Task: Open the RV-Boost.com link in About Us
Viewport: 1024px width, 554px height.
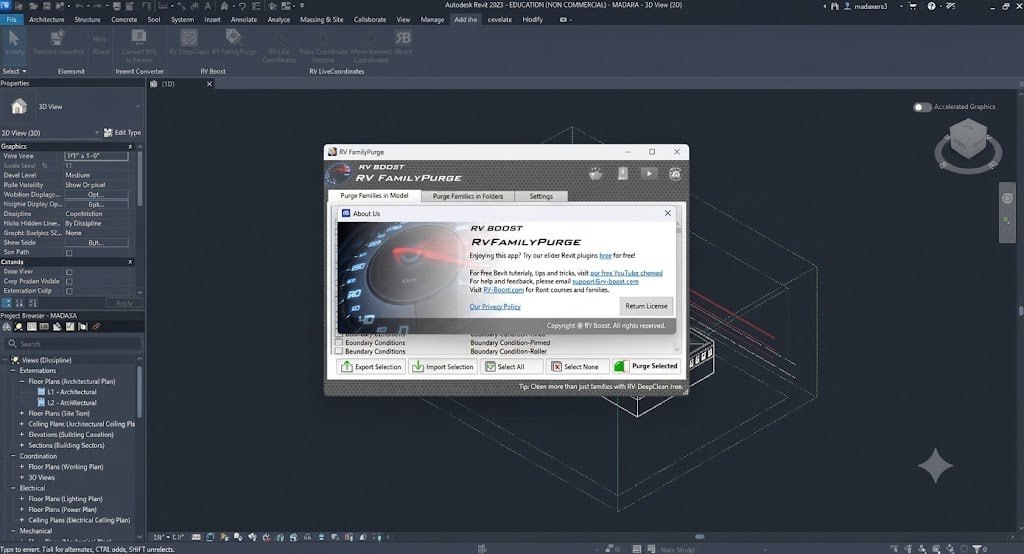Action: click(x=504, y=289)
